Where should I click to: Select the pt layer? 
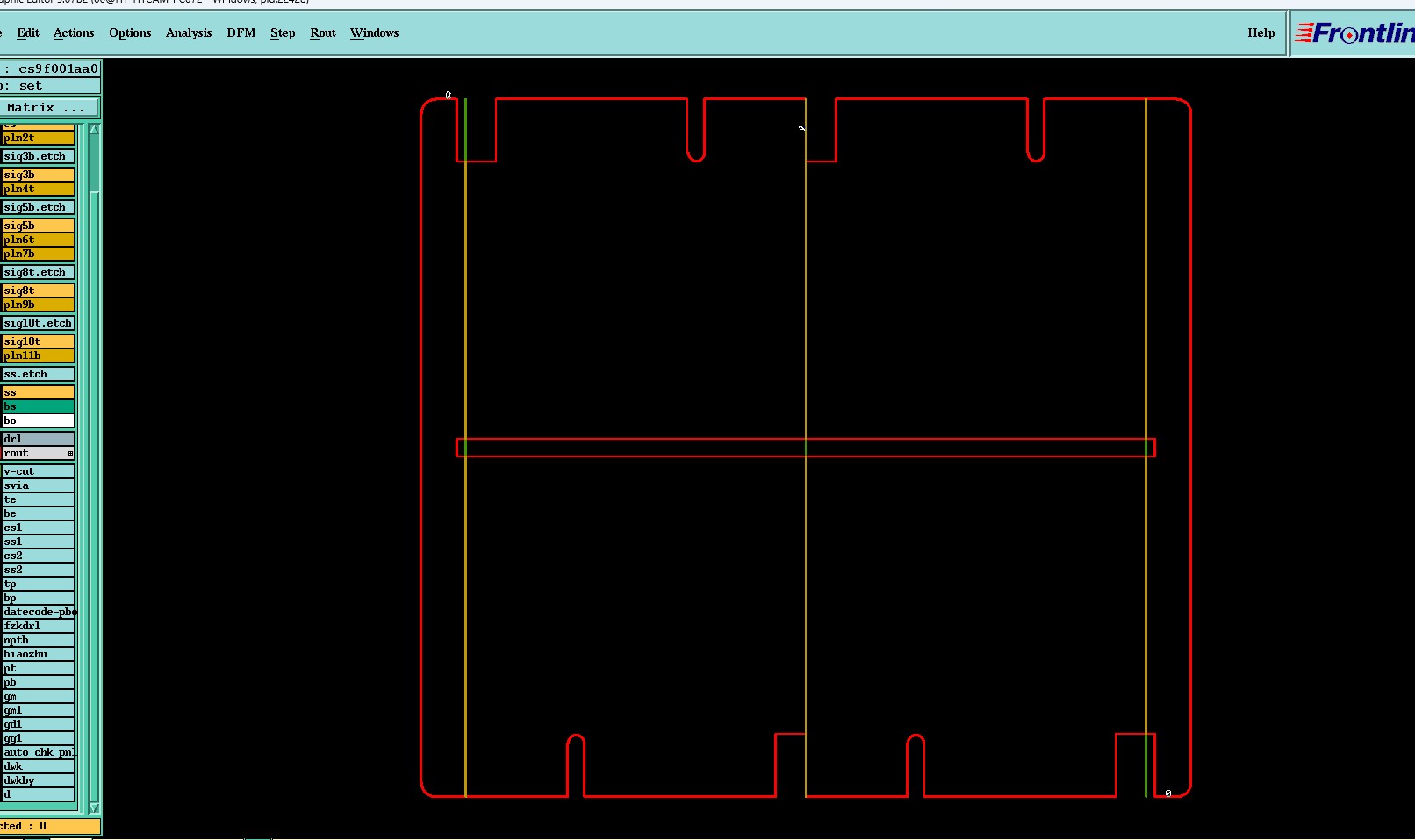pyautogui.click(x=38, y=668)
